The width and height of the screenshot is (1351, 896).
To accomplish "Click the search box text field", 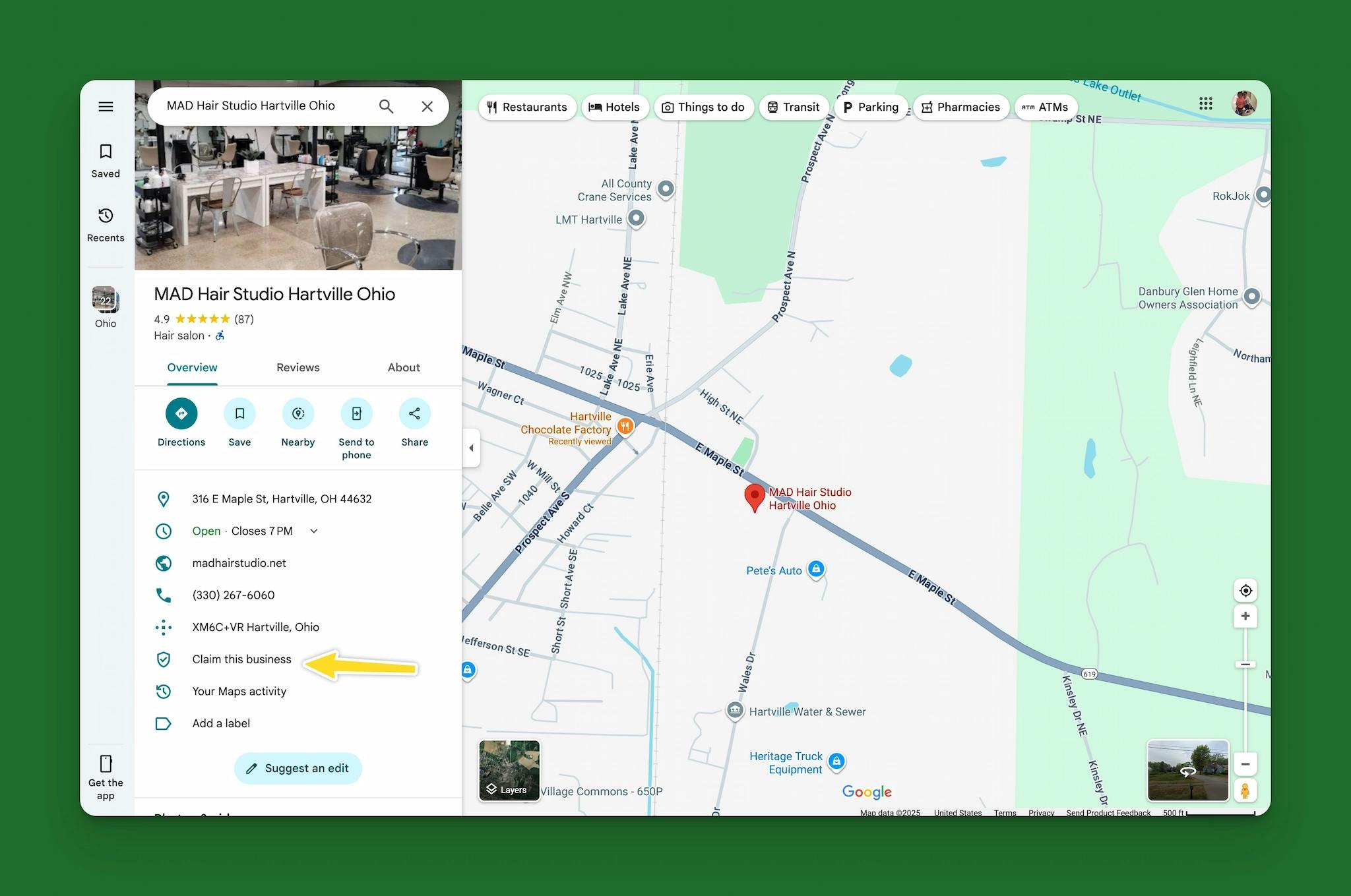I will [x=264, y=106].
